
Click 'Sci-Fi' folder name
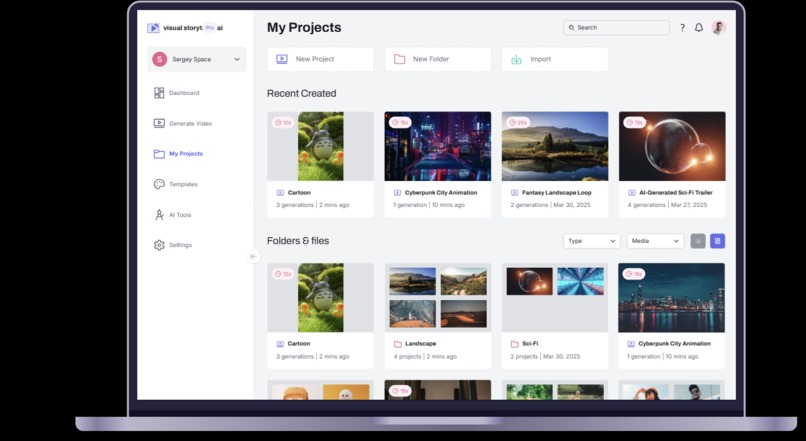tap(530, 344)
